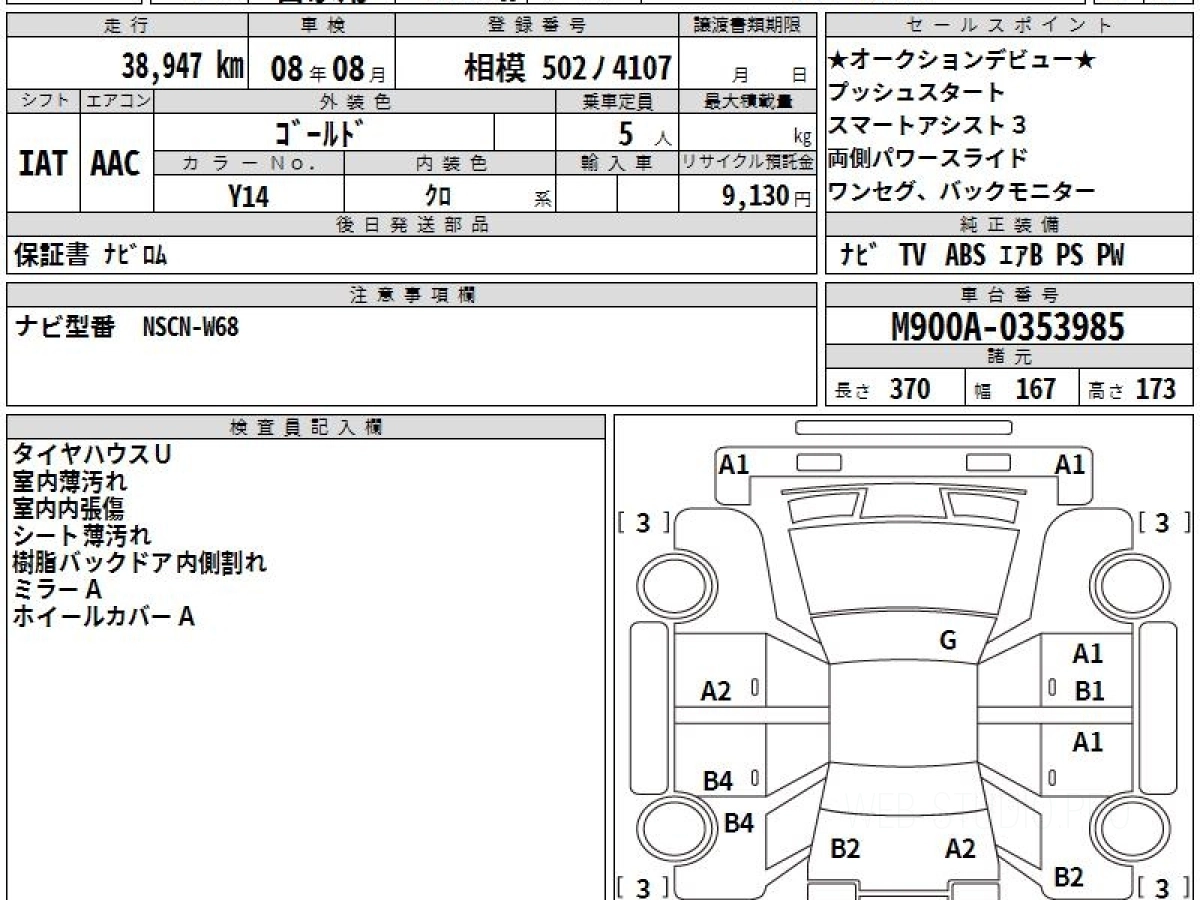Select ワンセグ、バックモニター line

coord(961,191)
